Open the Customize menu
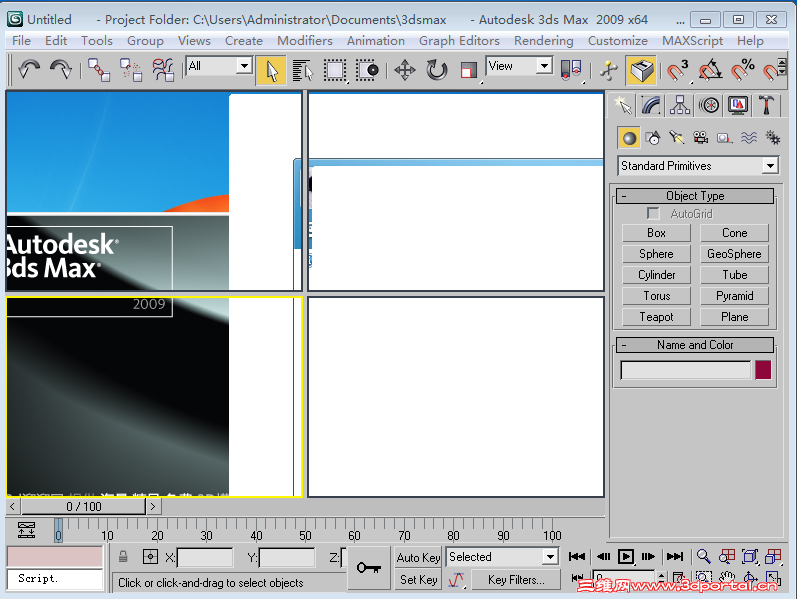This screenshot has height=599, width=797. [618, 41]
